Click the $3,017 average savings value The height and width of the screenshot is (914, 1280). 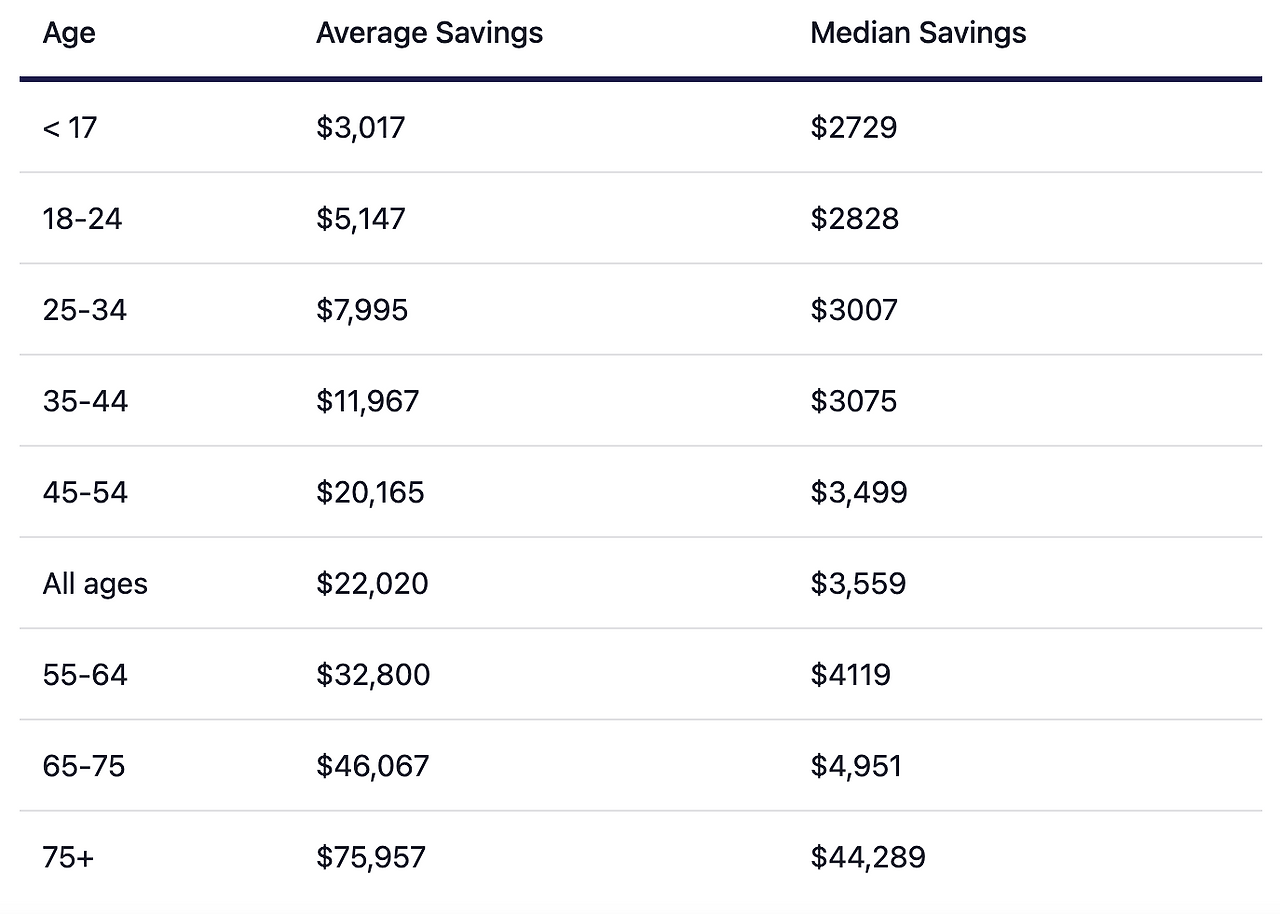361,127
